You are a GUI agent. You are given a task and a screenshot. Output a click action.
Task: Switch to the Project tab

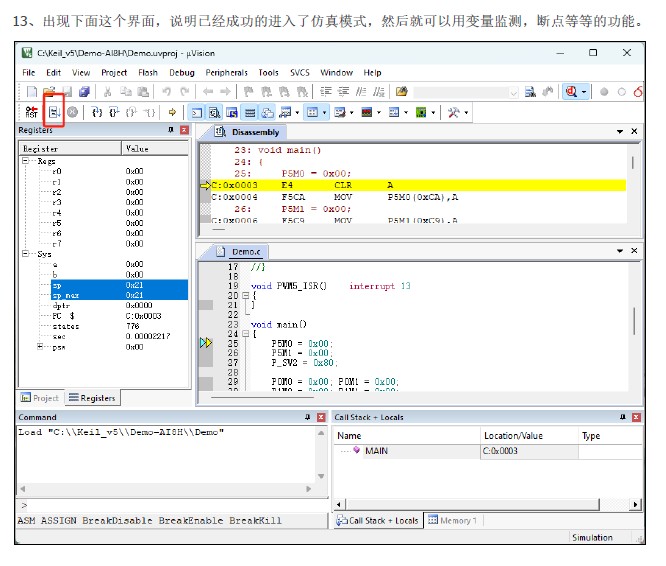(40, 398)
